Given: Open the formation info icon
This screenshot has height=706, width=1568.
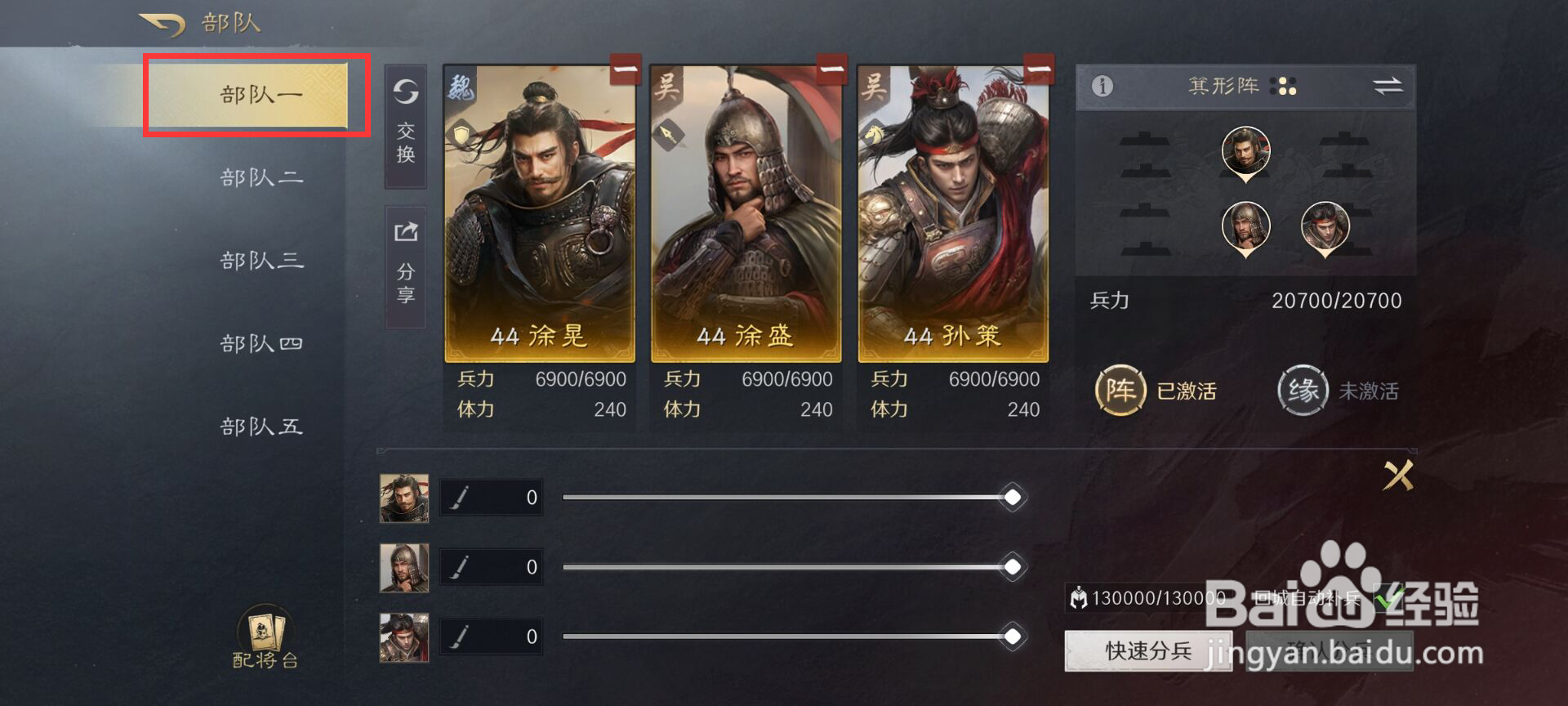Looking at the screenshot, I should coord(1102,86).
